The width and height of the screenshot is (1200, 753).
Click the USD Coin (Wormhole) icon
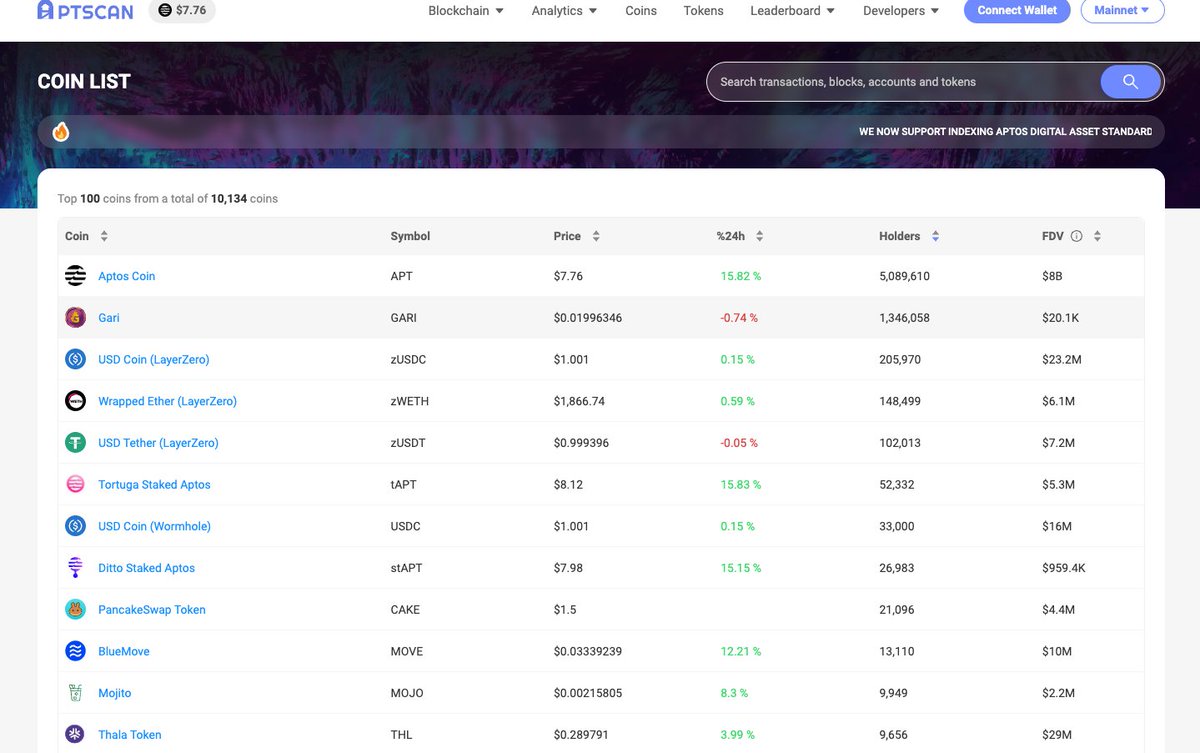pos(75,526)
